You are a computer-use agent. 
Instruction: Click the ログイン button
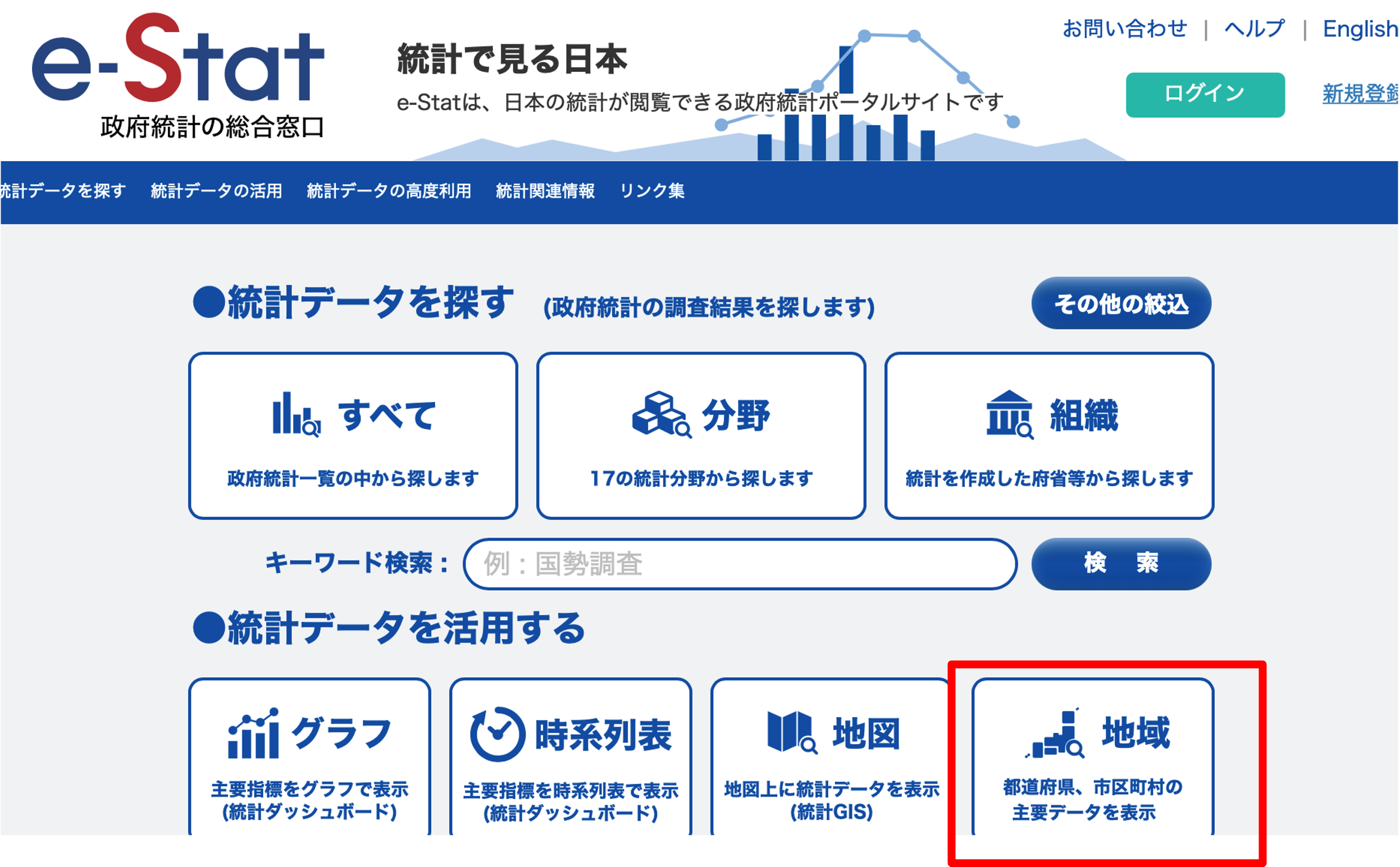tap(1206, 94)
